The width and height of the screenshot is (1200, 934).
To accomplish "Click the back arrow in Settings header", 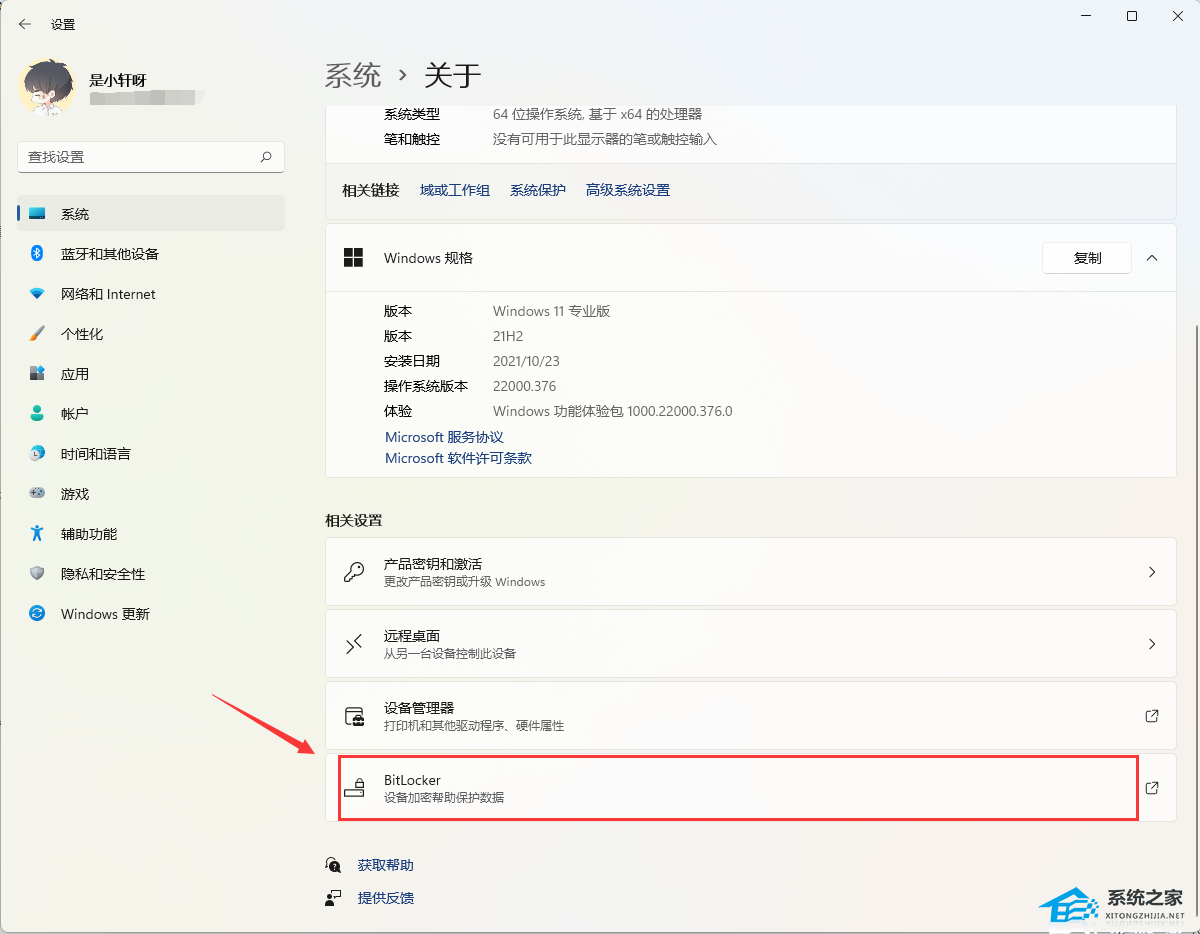I will click(25, 24).
